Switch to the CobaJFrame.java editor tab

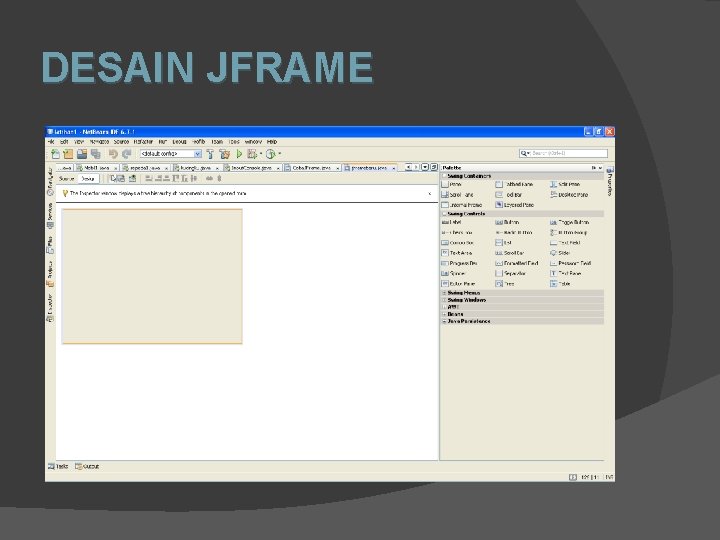click(x=312, y=168)
